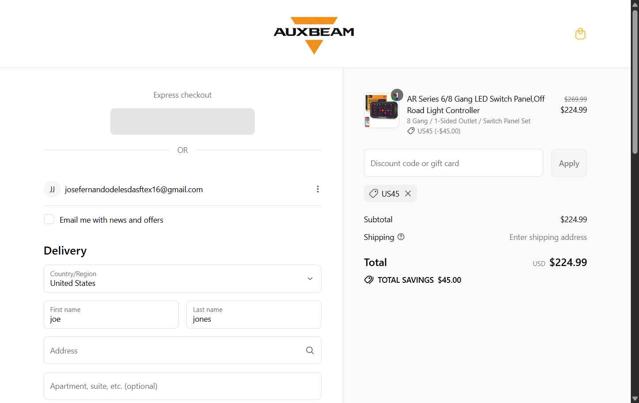Click the switch panel product thumbnail
This screenshot has height=403, width=639.
pos(381,110)
